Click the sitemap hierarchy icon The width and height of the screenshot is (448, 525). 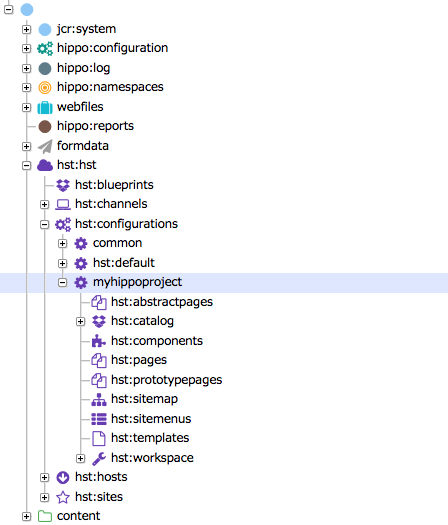99,399
